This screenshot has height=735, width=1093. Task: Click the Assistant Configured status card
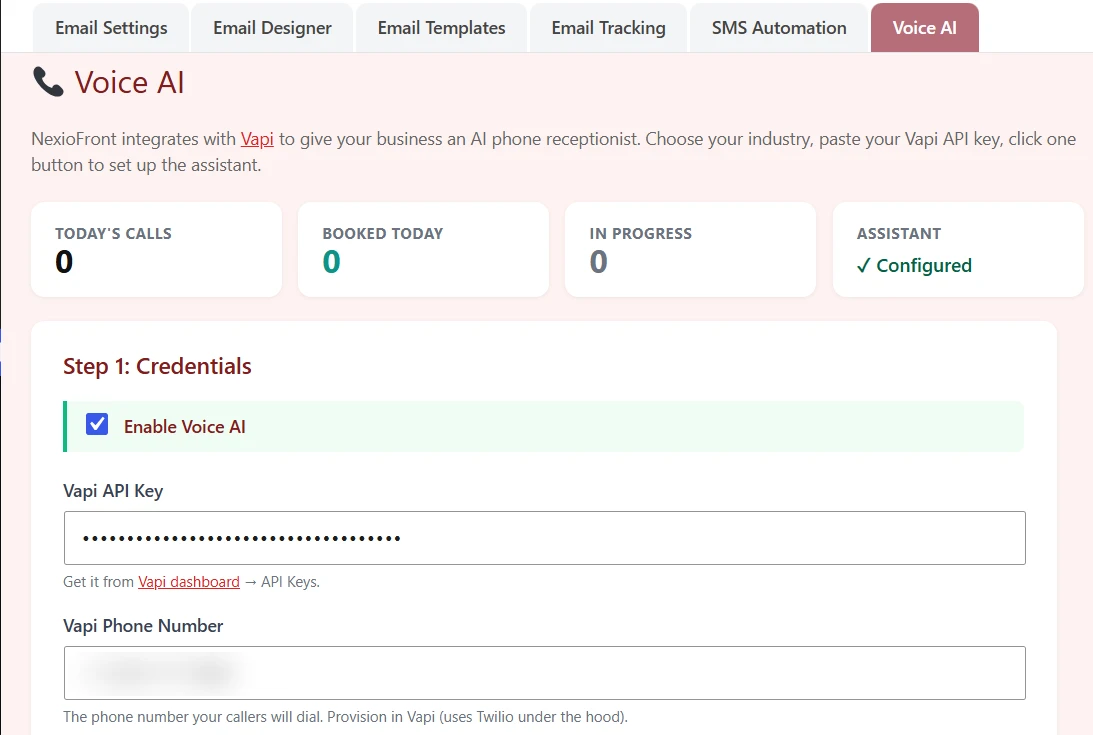point(958,250)
